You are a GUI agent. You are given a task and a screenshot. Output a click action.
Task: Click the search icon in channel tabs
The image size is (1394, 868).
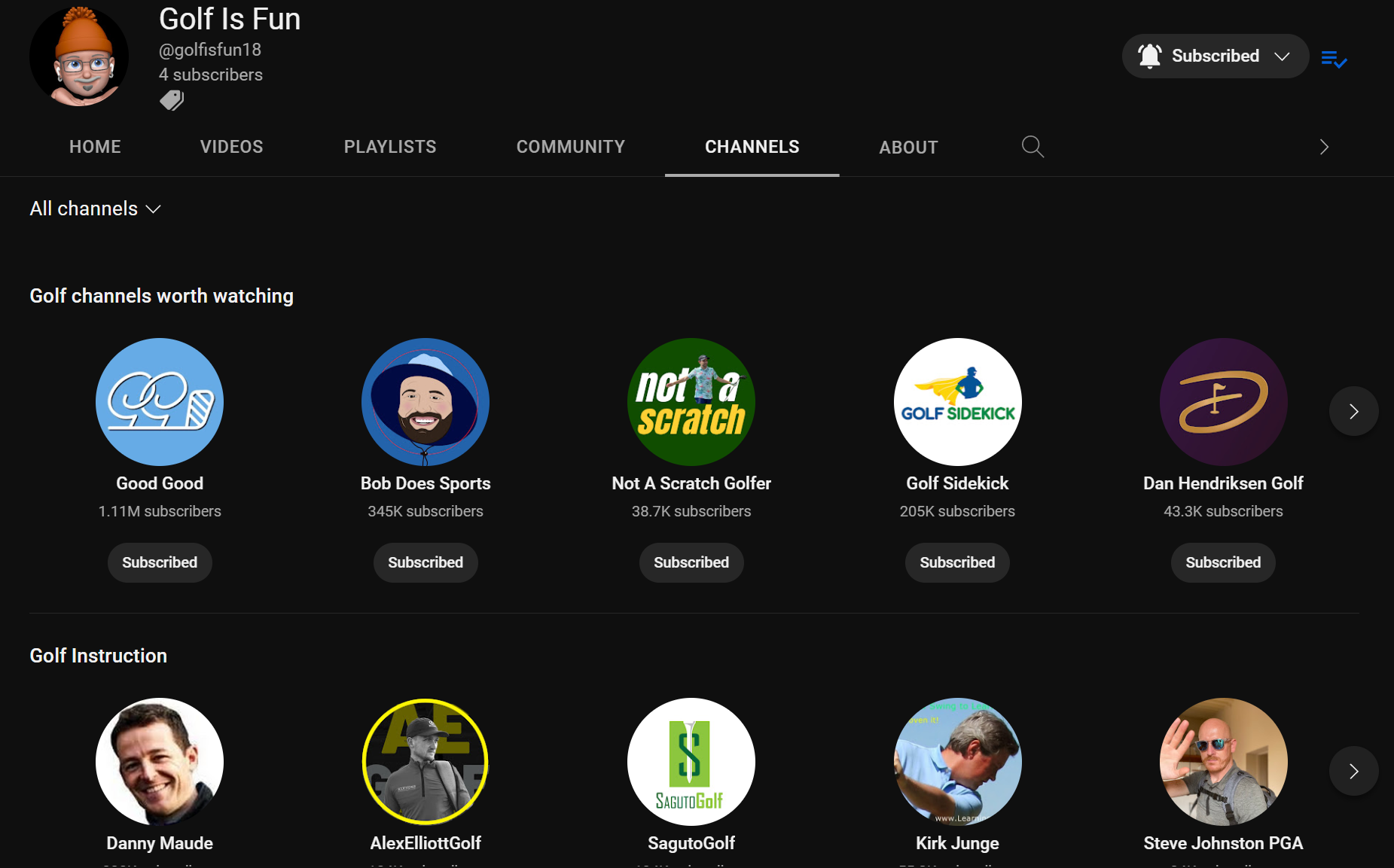point(1033,146)
